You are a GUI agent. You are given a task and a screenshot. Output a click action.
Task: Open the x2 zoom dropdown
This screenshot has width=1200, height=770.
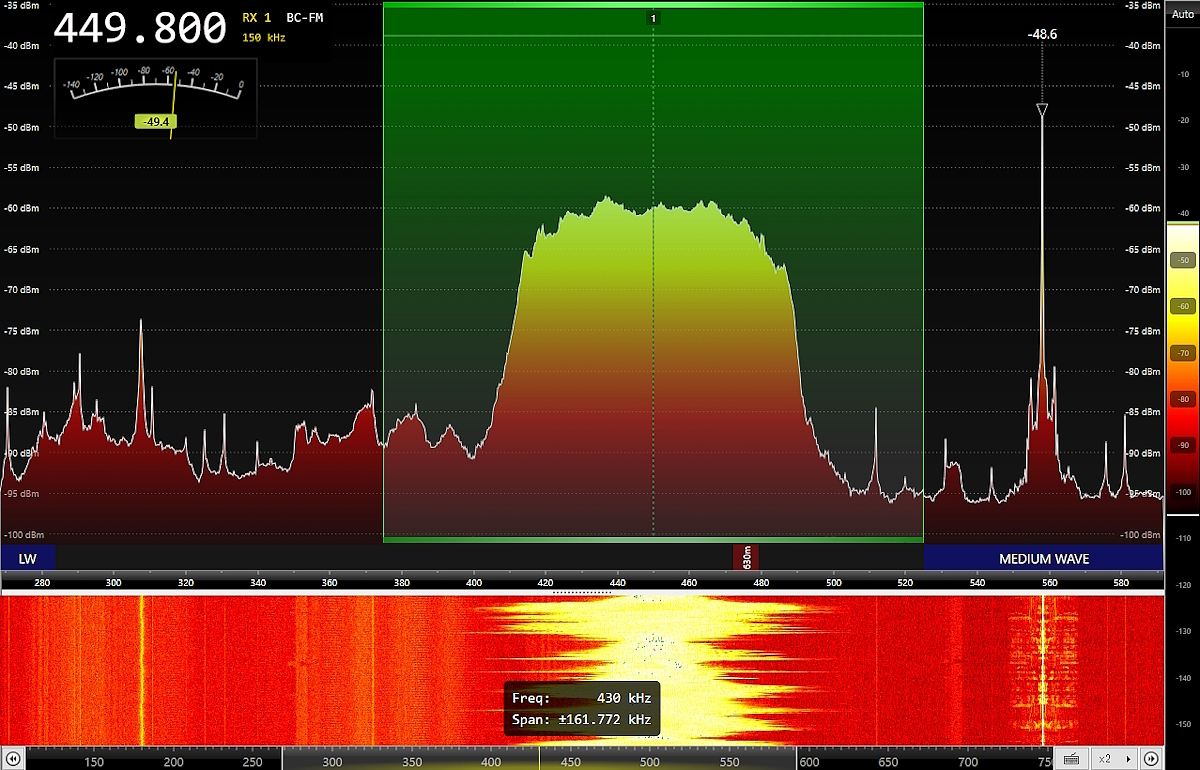pyautogui.click(x=1114, y=759)
